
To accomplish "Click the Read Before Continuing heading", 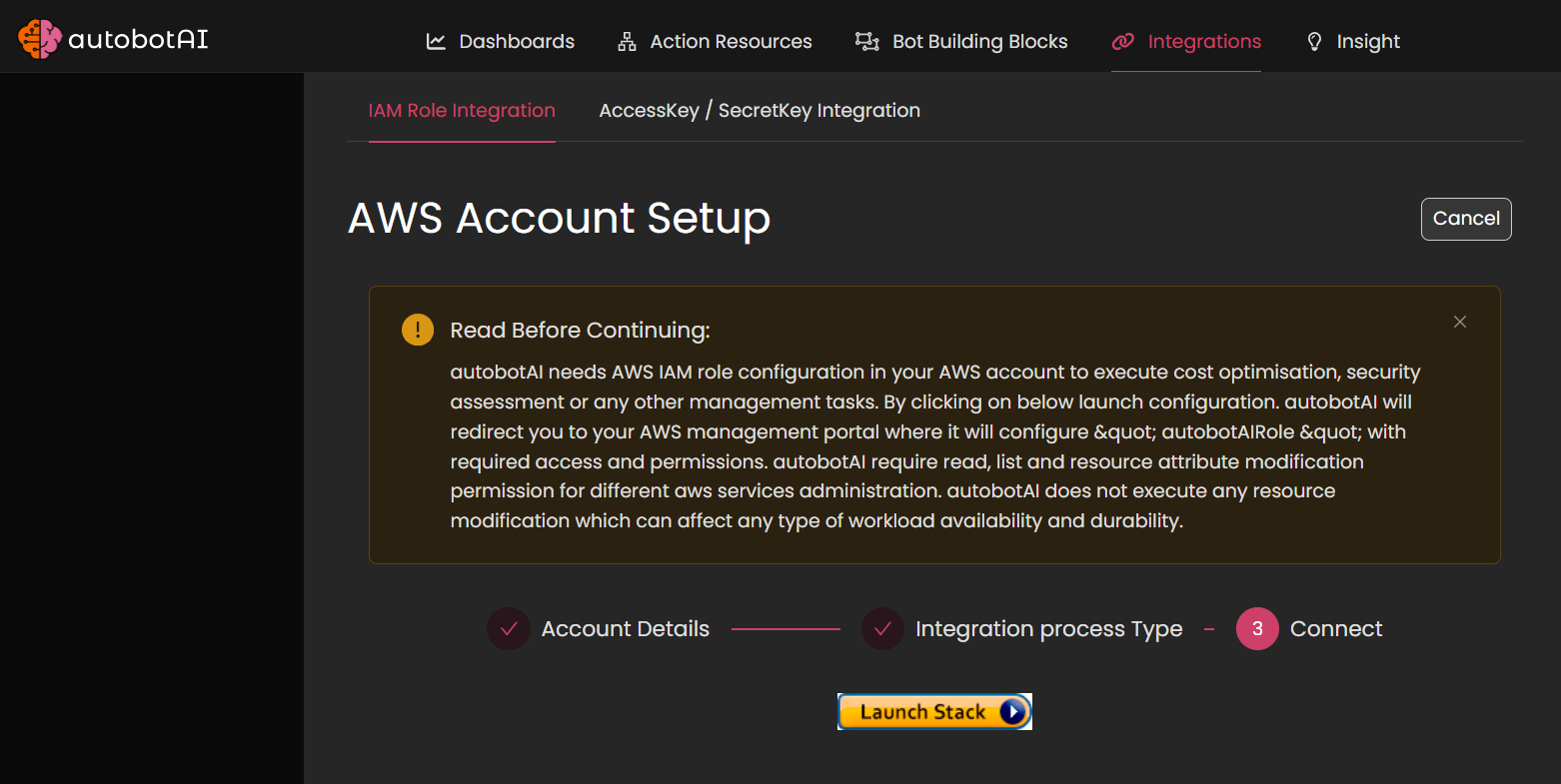I will pos(580,330).
